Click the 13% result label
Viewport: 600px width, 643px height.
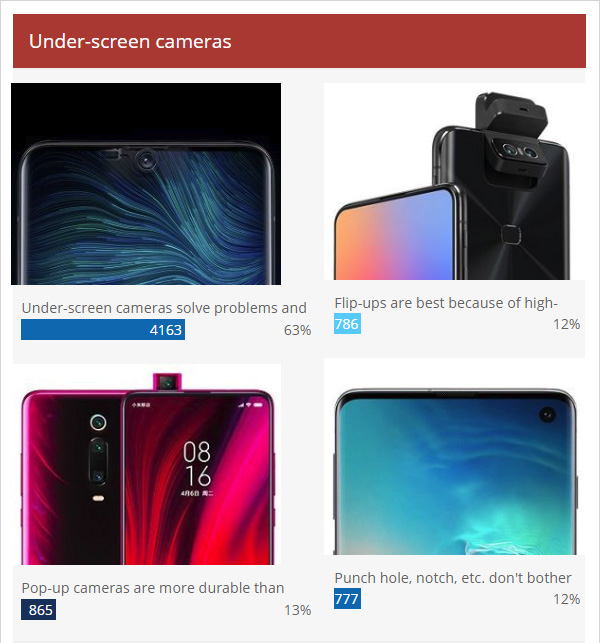[297, 610]
